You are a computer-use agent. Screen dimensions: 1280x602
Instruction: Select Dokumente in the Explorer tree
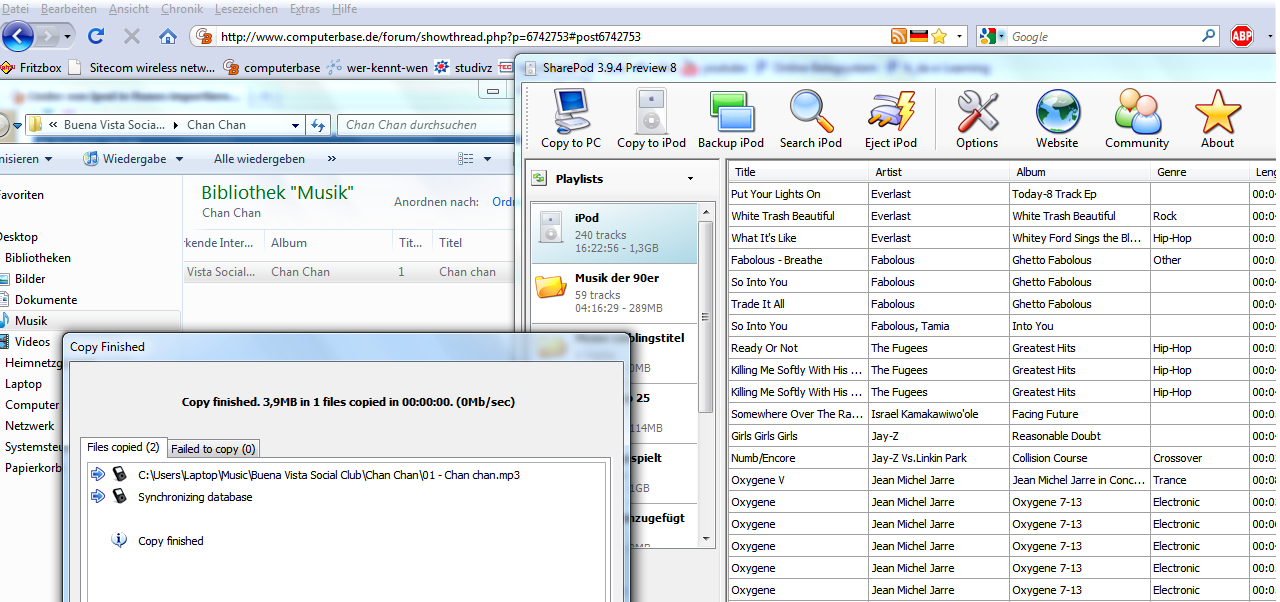[46, 300]
